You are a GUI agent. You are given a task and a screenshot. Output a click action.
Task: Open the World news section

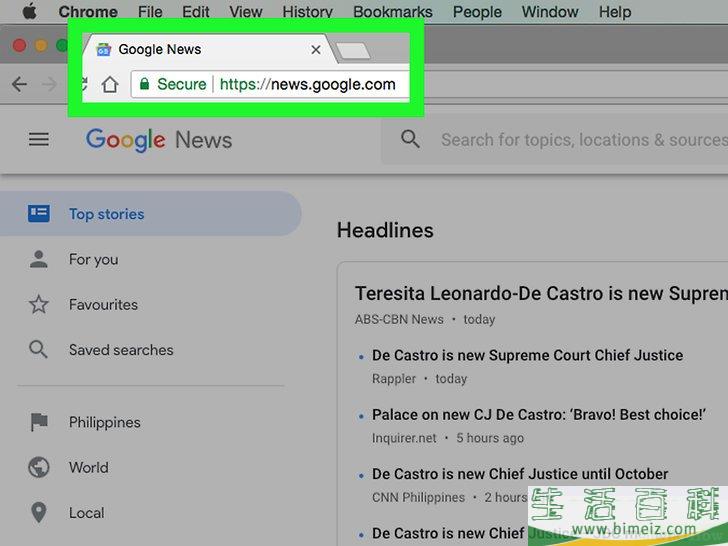(89, 467)
